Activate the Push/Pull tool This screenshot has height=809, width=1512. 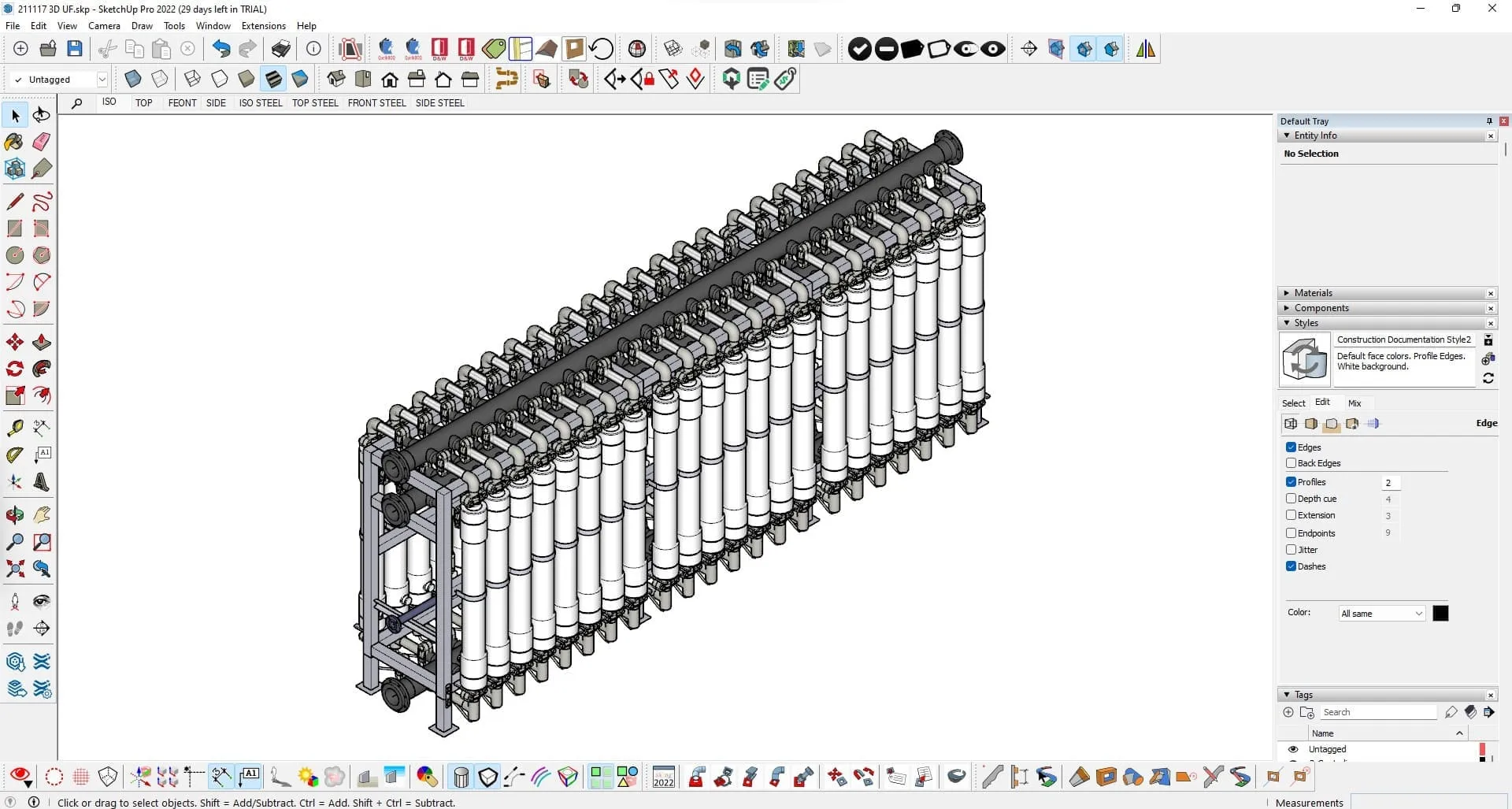pos(42,342)
